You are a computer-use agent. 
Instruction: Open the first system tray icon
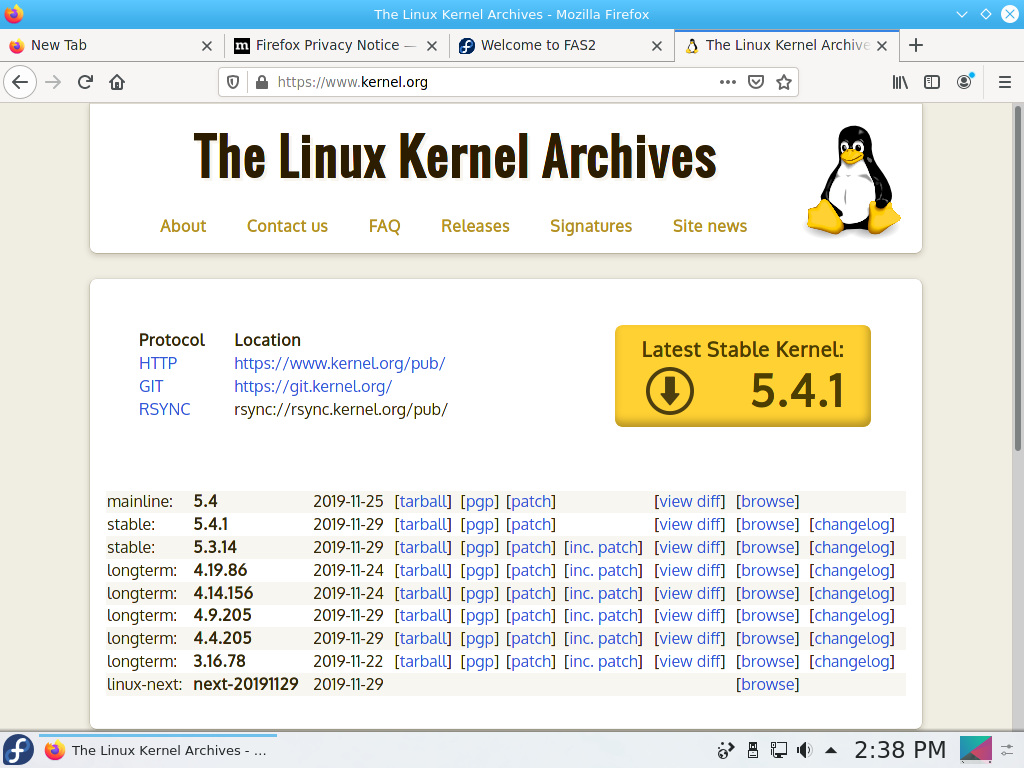[x=726, y=750]
